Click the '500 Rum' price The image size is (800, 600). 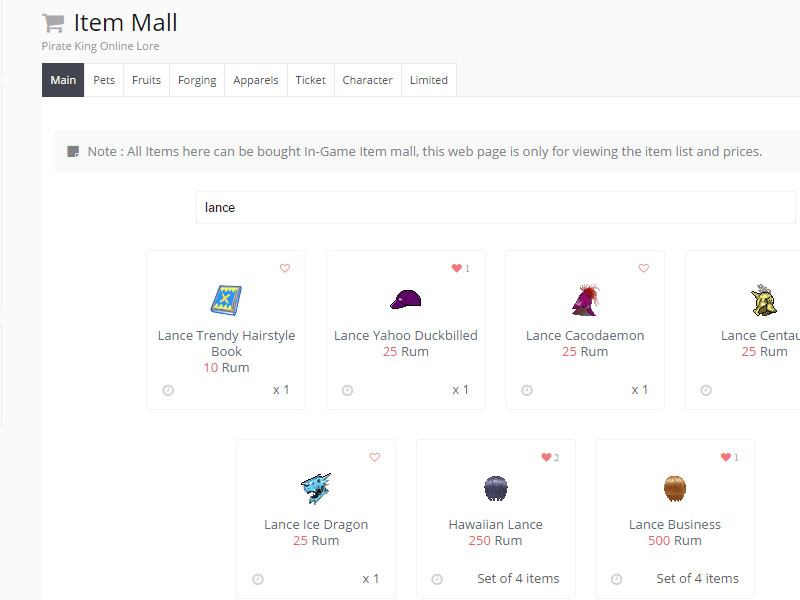674,540
